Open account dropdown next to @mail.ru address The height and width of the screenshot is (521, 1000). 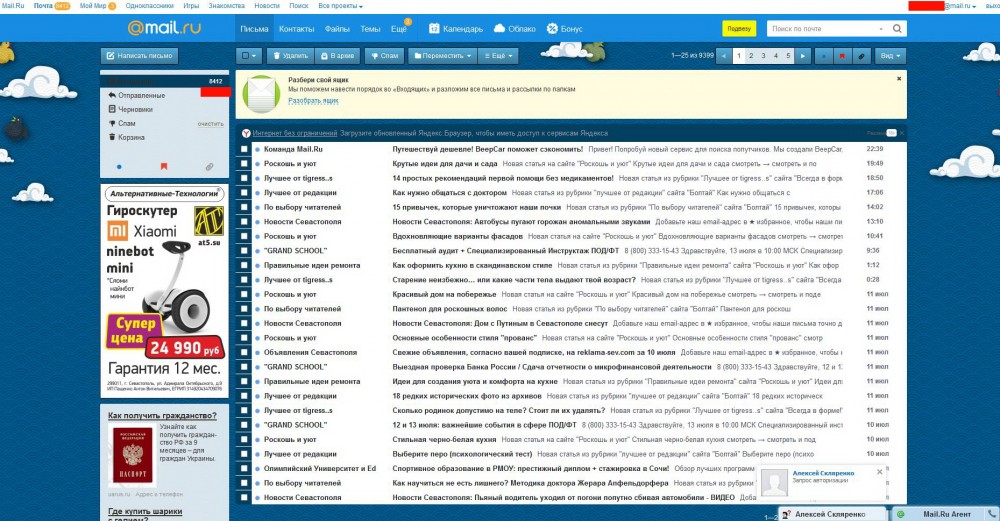pyautogui.click(x=974, y=6)
